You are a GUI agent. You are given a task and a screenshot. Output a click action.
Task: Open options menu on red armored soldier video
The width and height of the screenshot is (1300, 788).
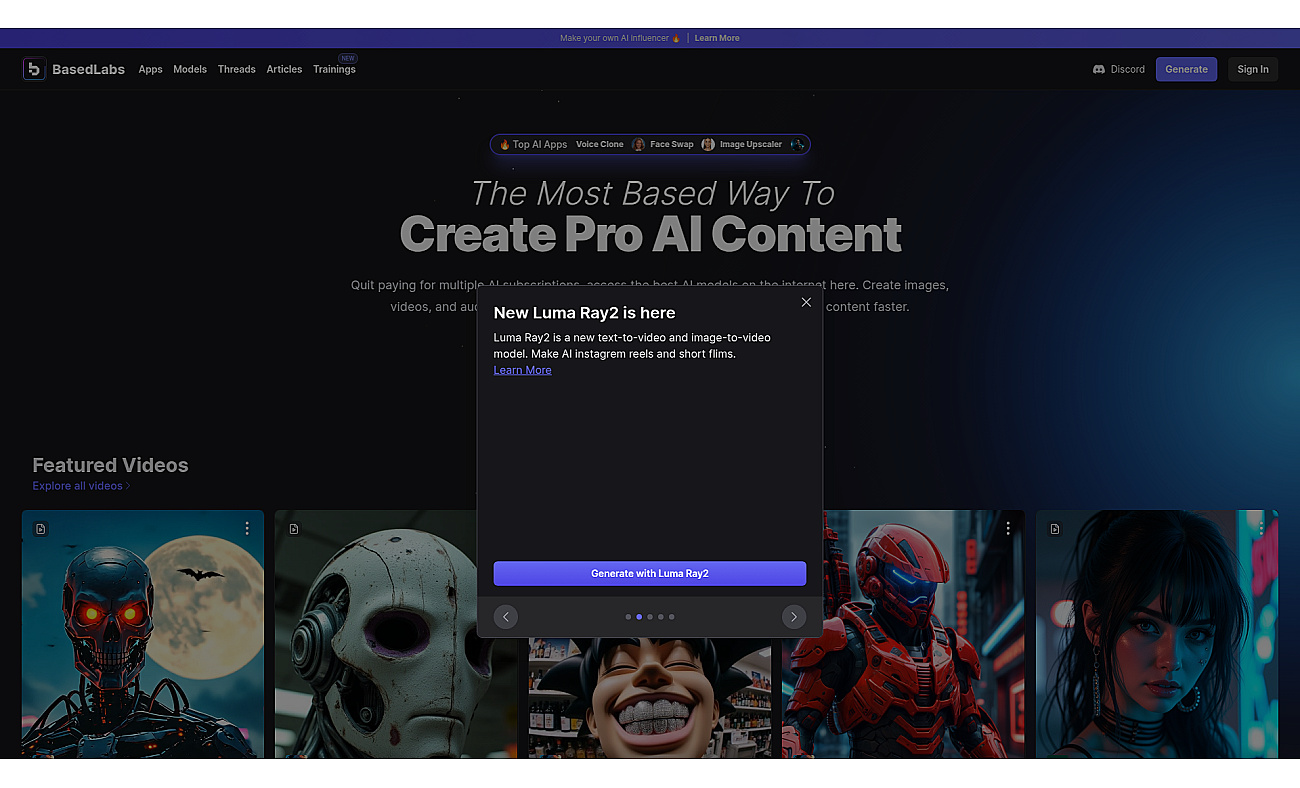(x=1008, y=528)
